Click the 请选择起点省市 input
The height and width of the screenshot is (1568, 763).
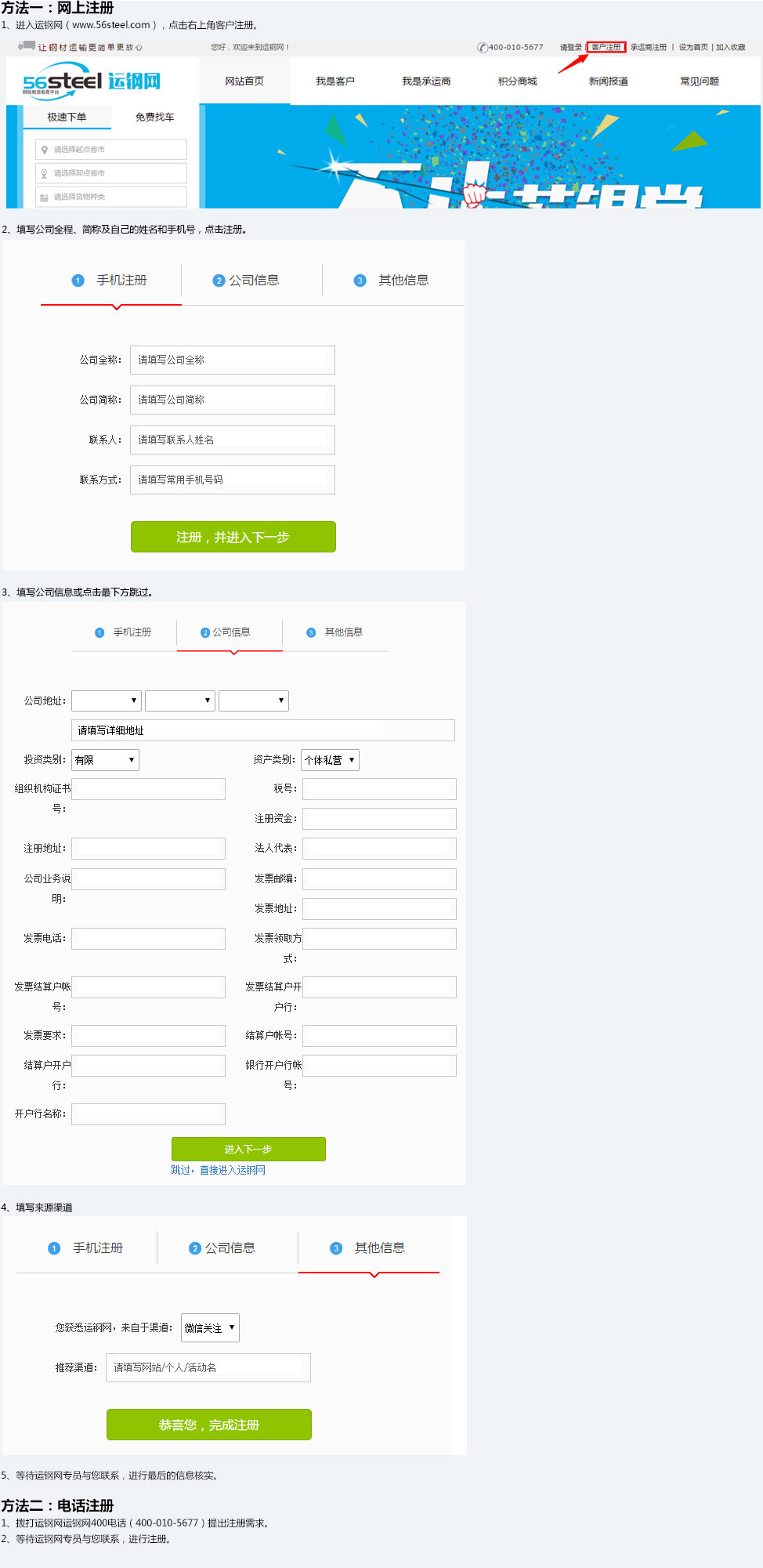[111, 150]
